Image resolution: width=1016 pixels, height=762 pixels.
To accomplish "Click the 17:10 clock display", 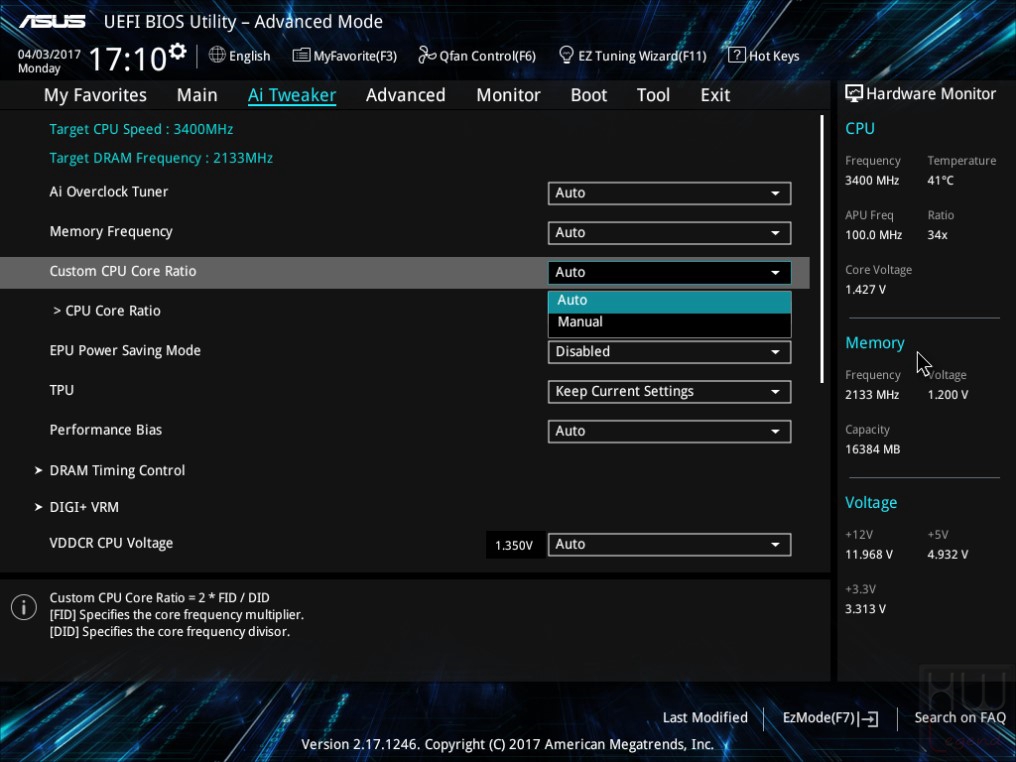I will click(128, 60).
